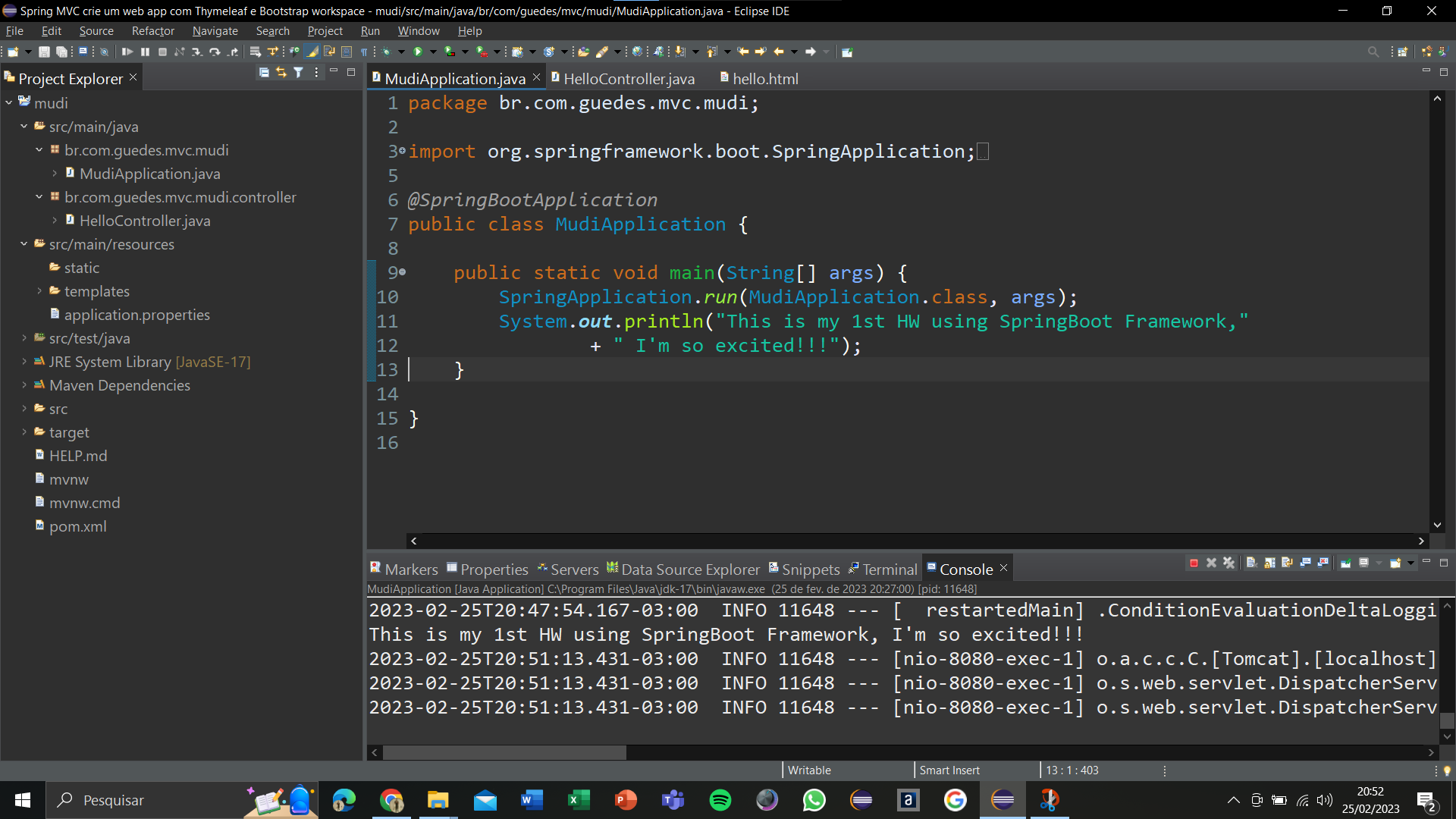Toggle the Console close button
The image size is (1456, 819).
(1004, 568)
